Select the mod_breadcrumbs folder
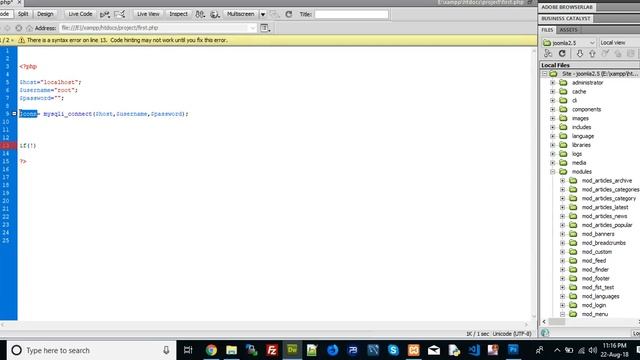Viewport: 640px width, 360px height. click(604, 243)
